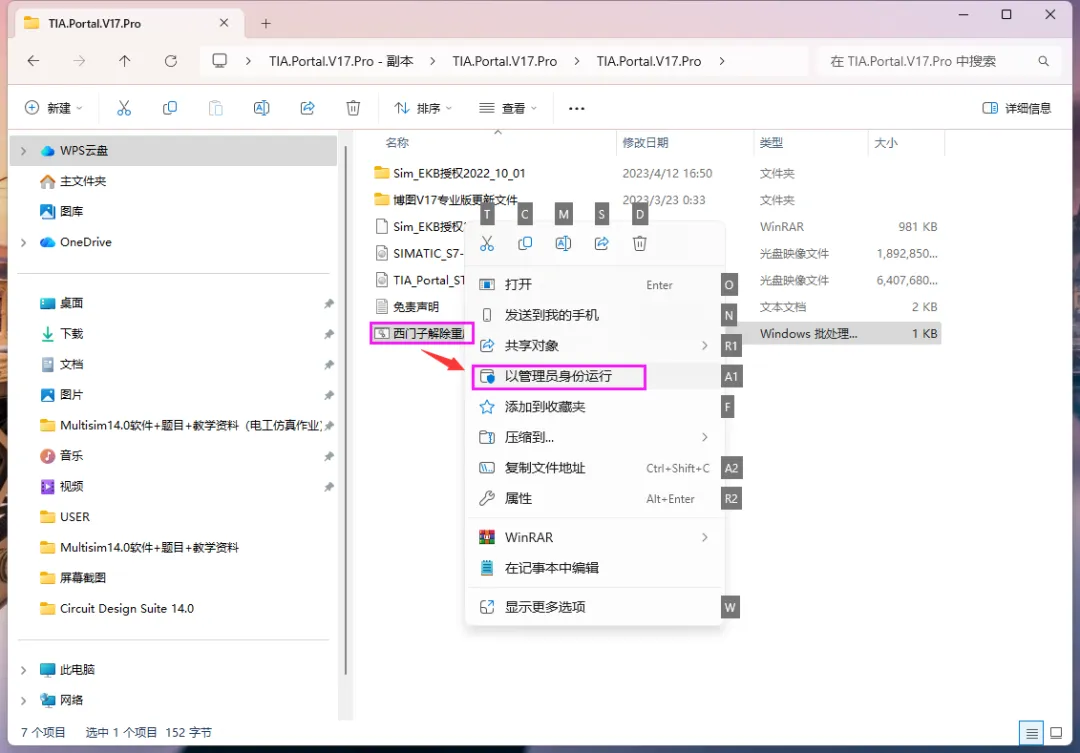Click the 修改日期 column header

click(x=645, y=143)
